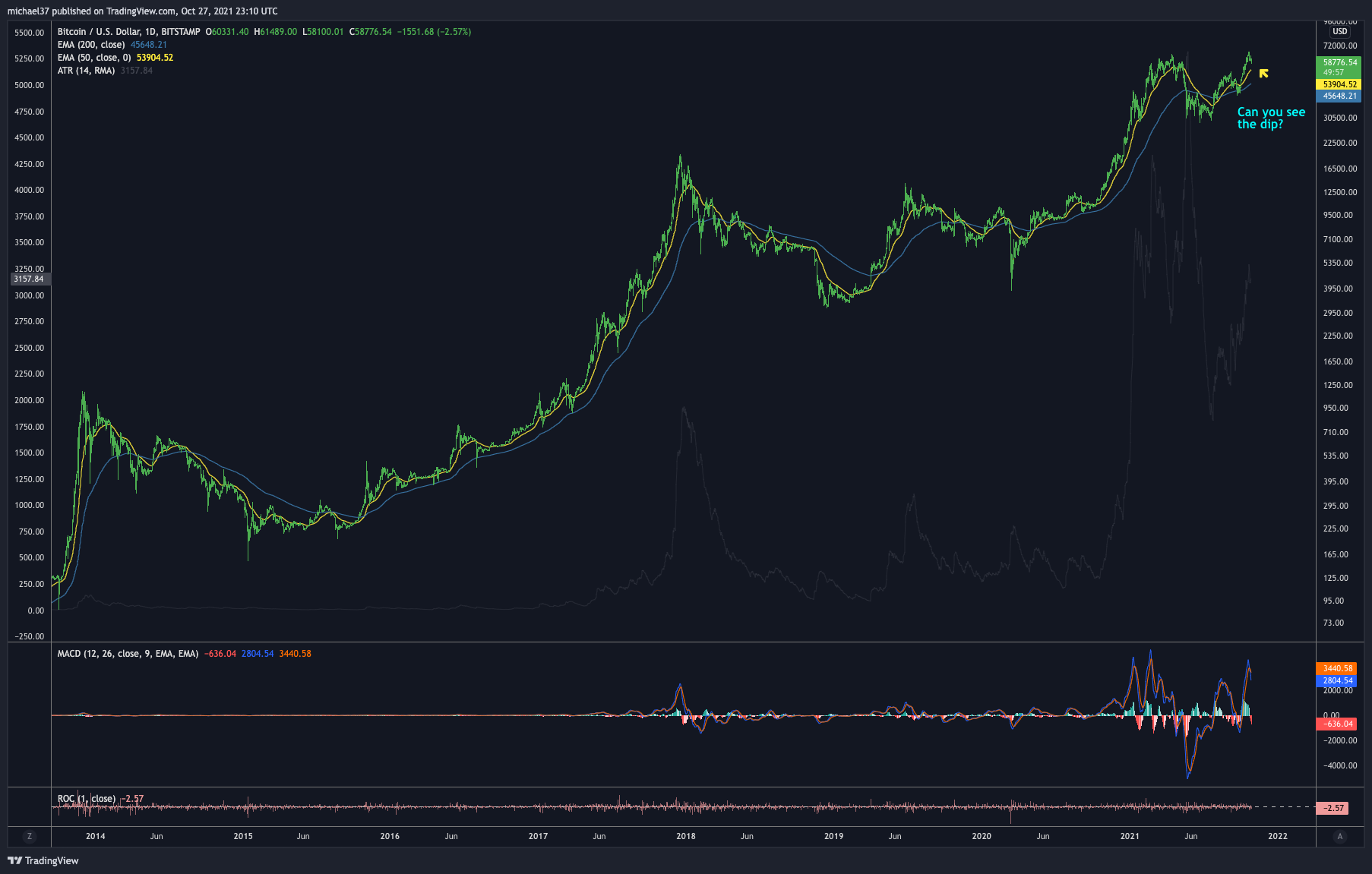Click the yellow 53904.52 EMA price-axis label

pyautogui.click(x=1339, y=84)
